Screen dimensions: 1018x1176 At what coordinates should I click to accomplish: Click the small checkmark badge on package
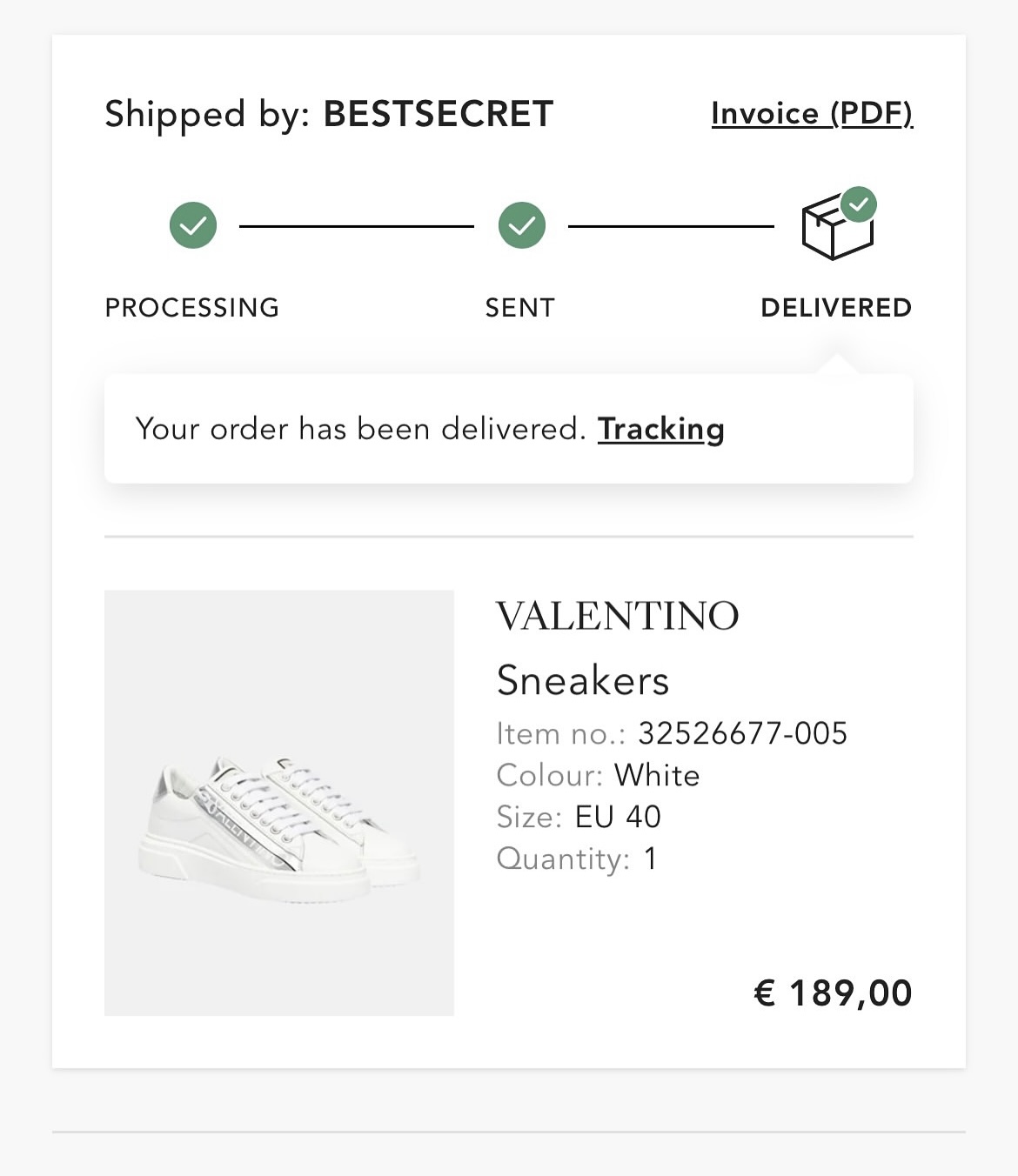(x=859, y=204)
